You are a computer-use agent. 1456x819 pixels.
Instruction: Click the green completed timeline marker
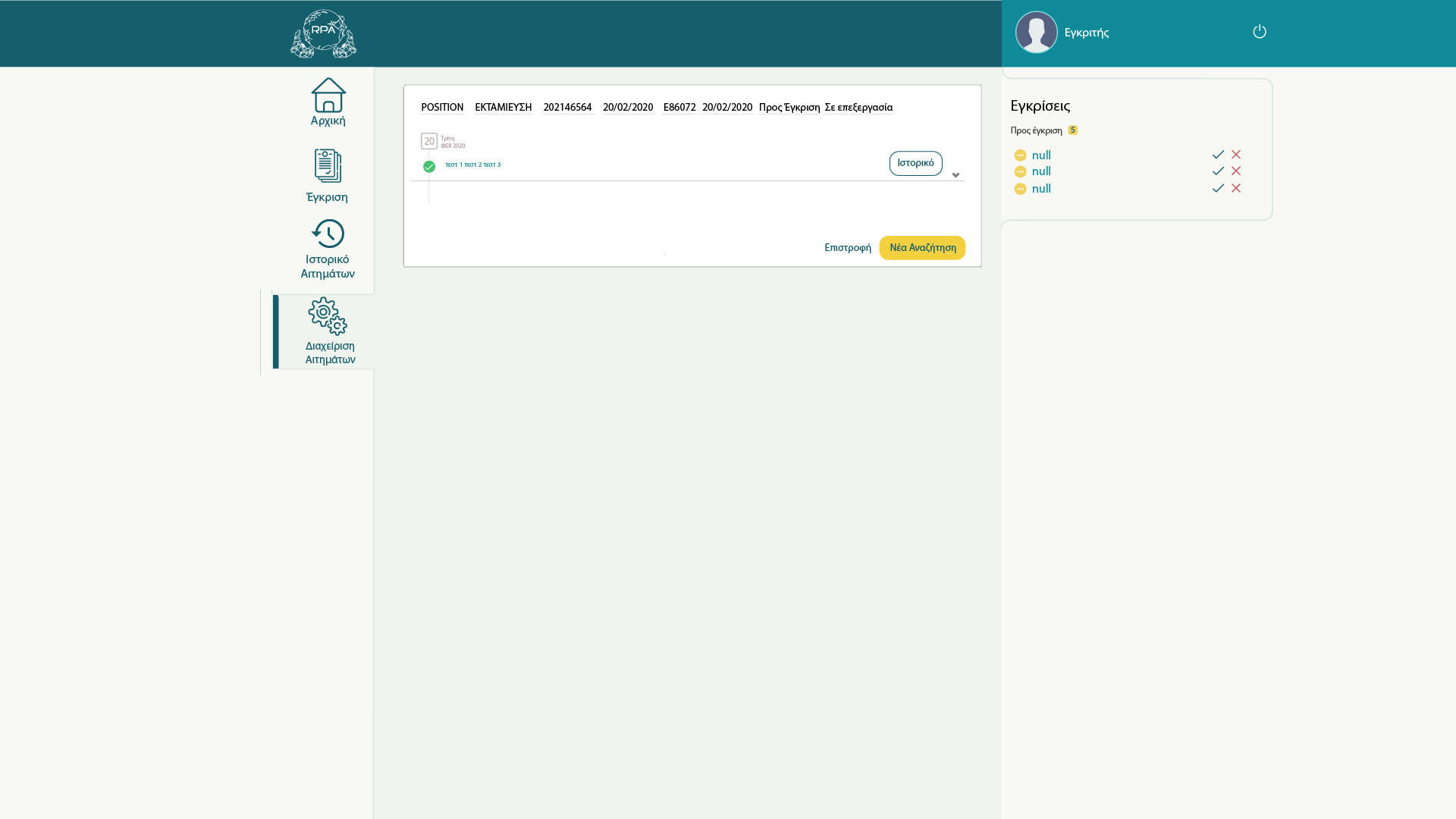click(x=429, y=167)
